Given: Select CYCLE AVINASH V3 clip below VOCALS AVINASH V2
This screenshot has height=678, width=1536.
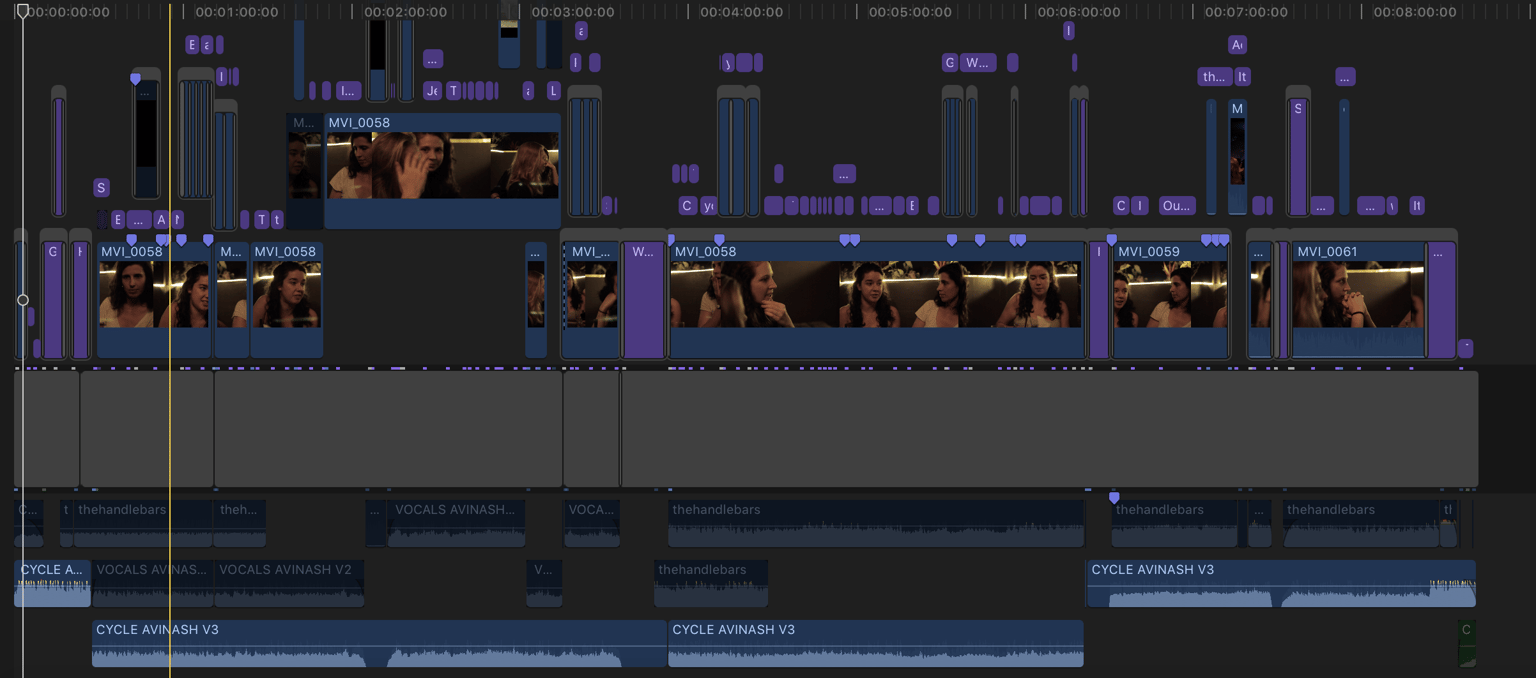Looking at the screenshot, I should [x=379, y=643].
